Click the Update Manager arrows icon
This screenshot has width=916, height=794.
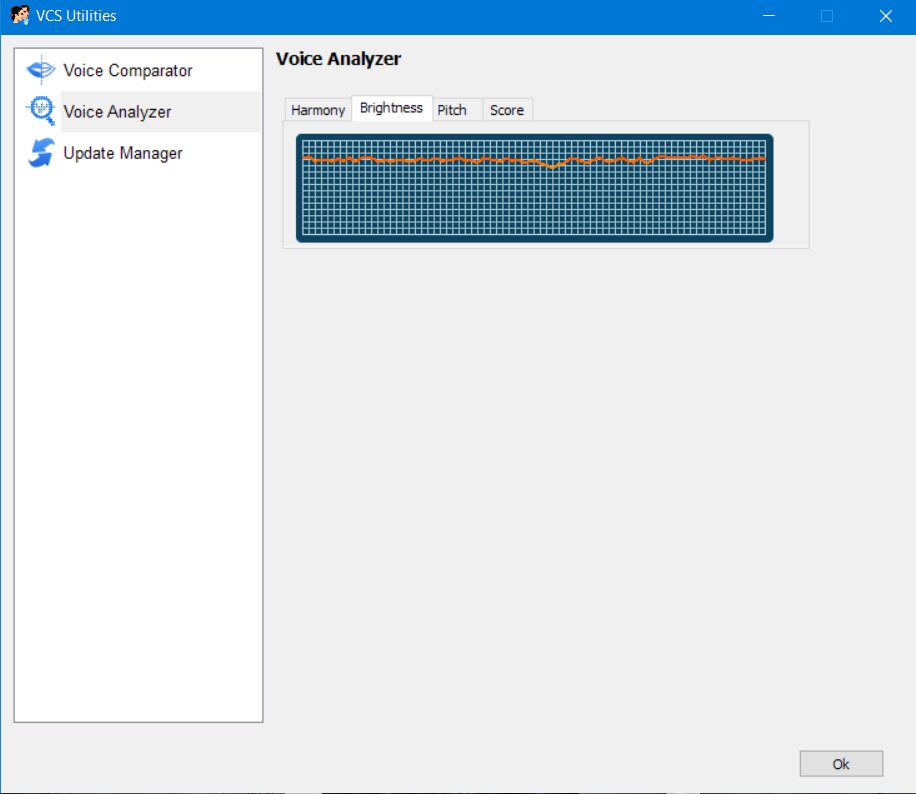[x=41, y=152]
